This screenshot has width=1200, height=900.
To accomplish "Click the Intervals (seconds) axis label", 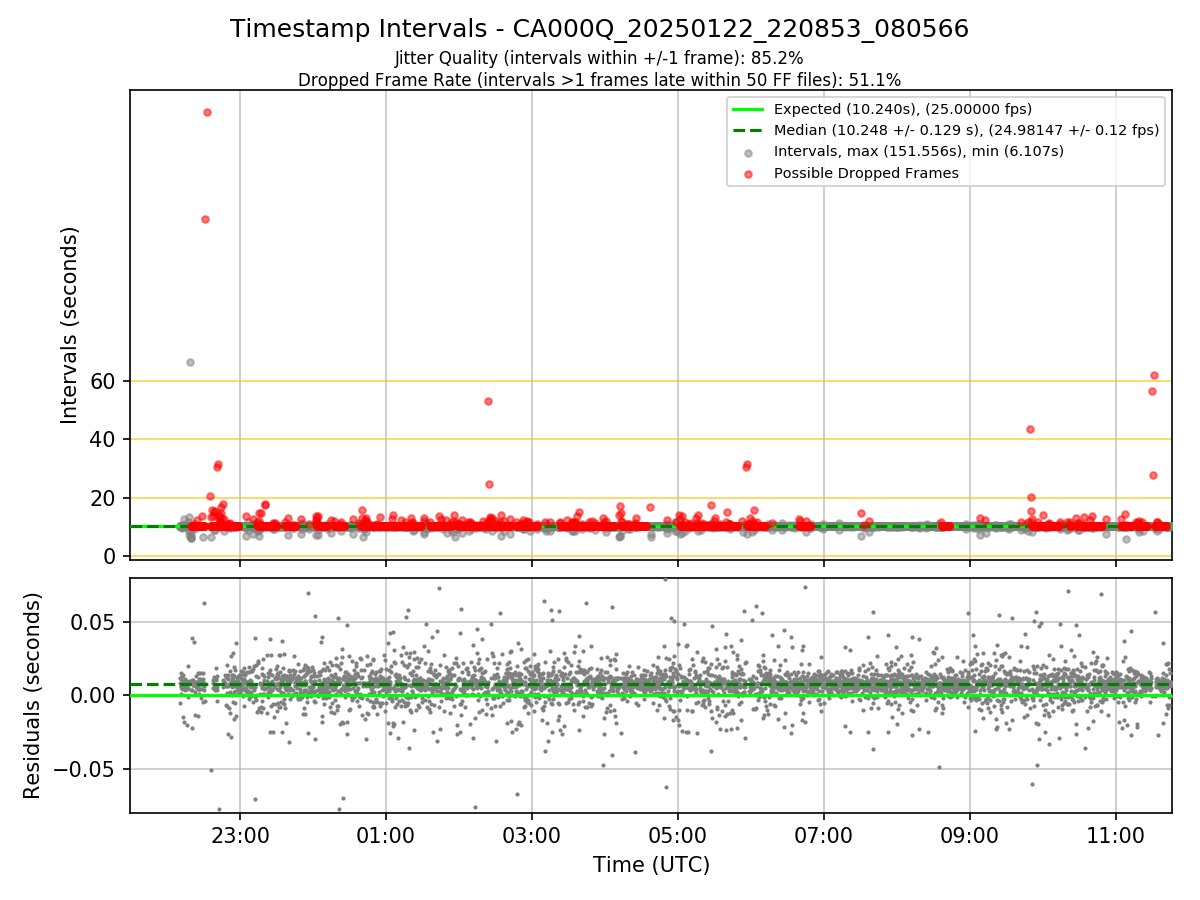I will click(70, 325).
